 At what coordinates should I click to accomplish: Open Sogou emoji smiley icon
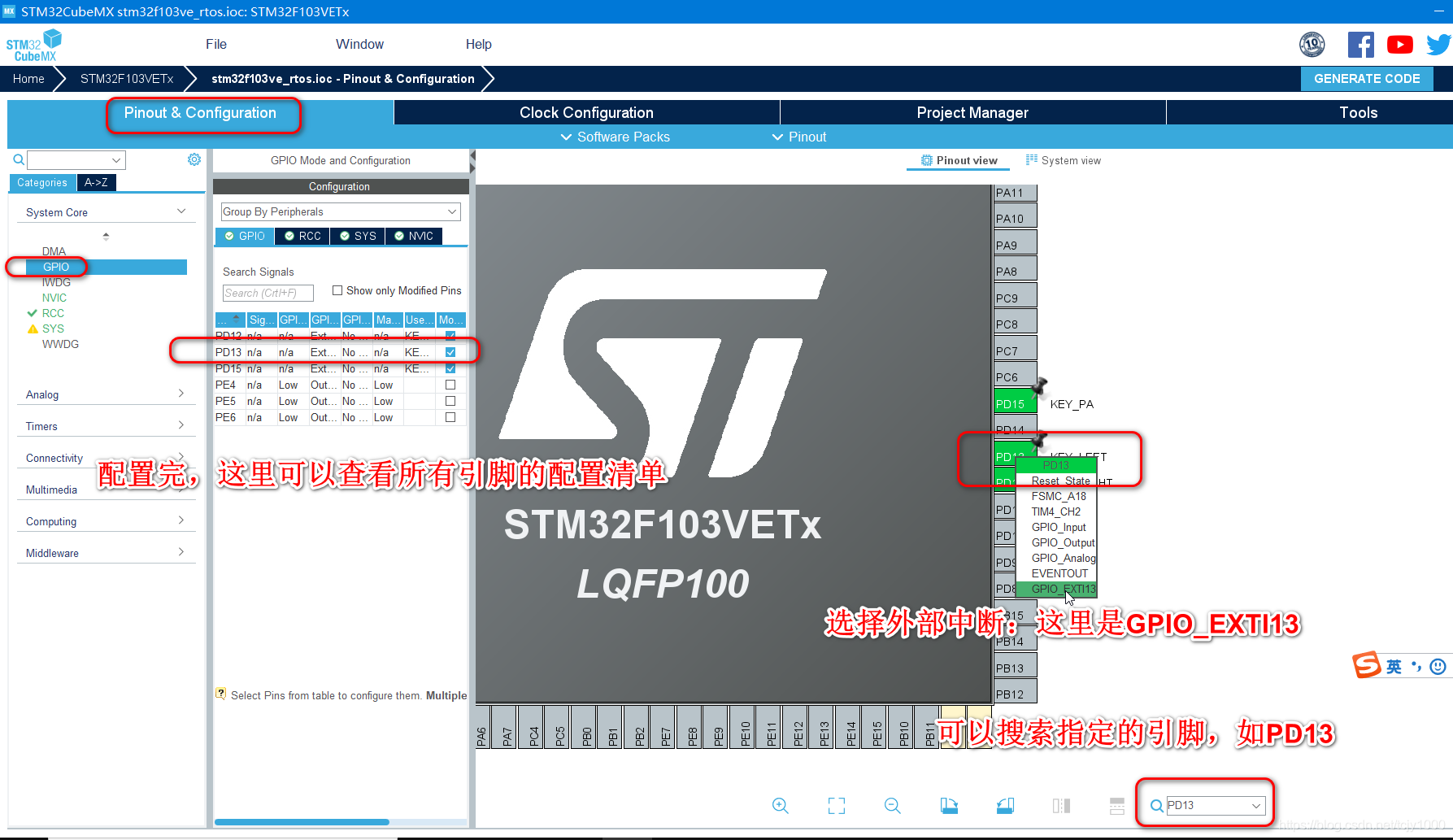1438,667
